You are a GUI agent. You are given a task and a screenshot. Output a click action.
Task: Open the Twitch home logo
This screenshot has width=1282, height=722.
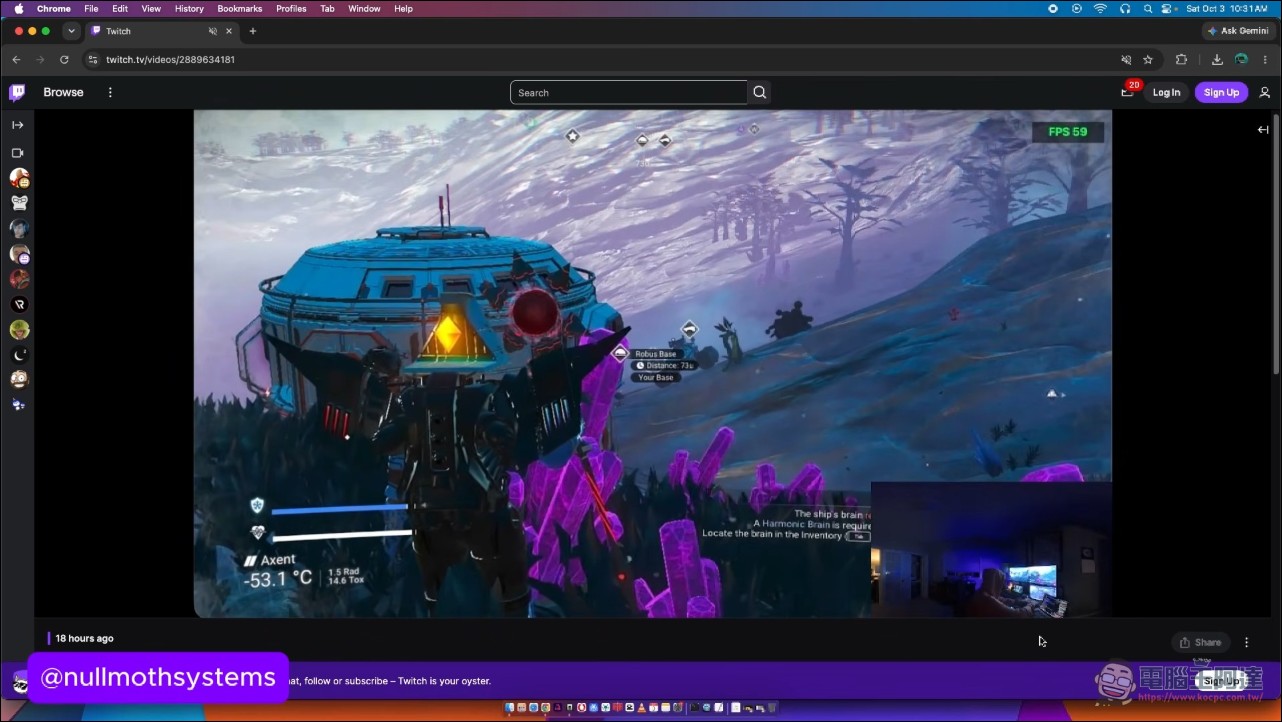click(x=17, y=93)
